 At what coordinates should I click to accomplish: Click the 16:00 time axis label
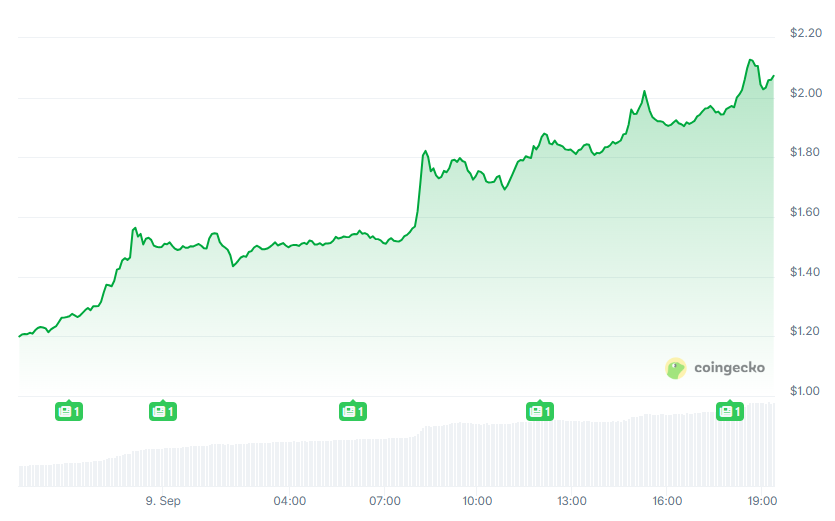[x=667, y=500]
